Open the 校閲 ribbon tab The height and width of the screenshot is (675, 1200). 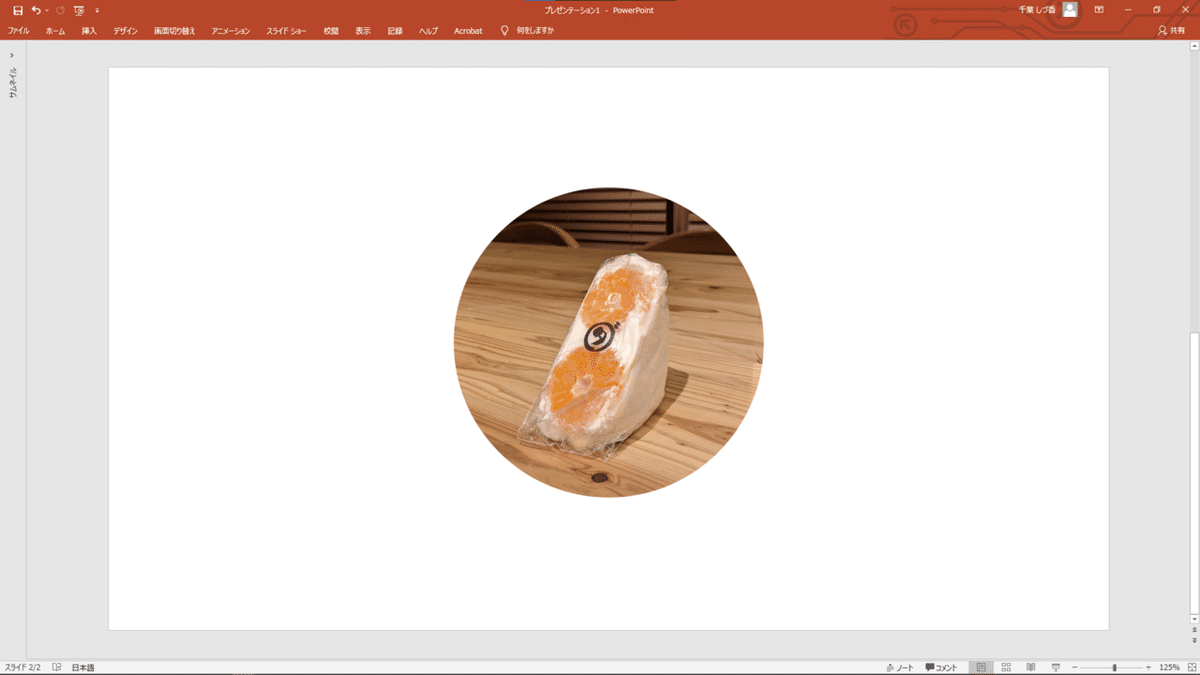tap(331, 31)
